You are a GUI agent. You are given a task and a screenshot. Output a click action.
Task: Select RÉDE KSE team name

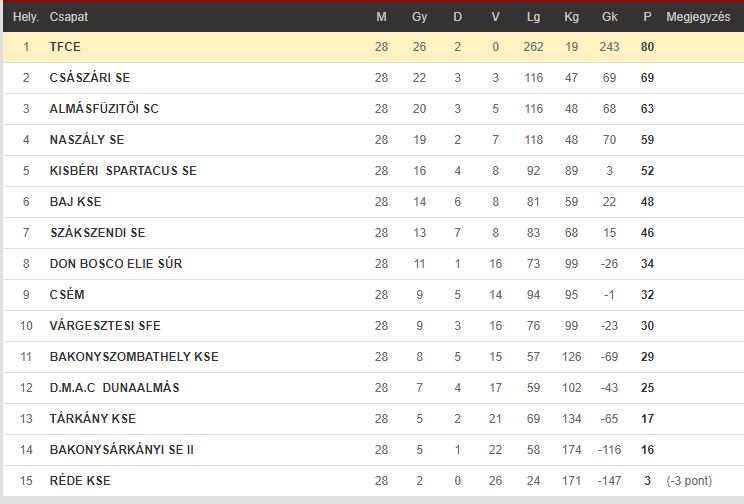click(x=80, y=481)
